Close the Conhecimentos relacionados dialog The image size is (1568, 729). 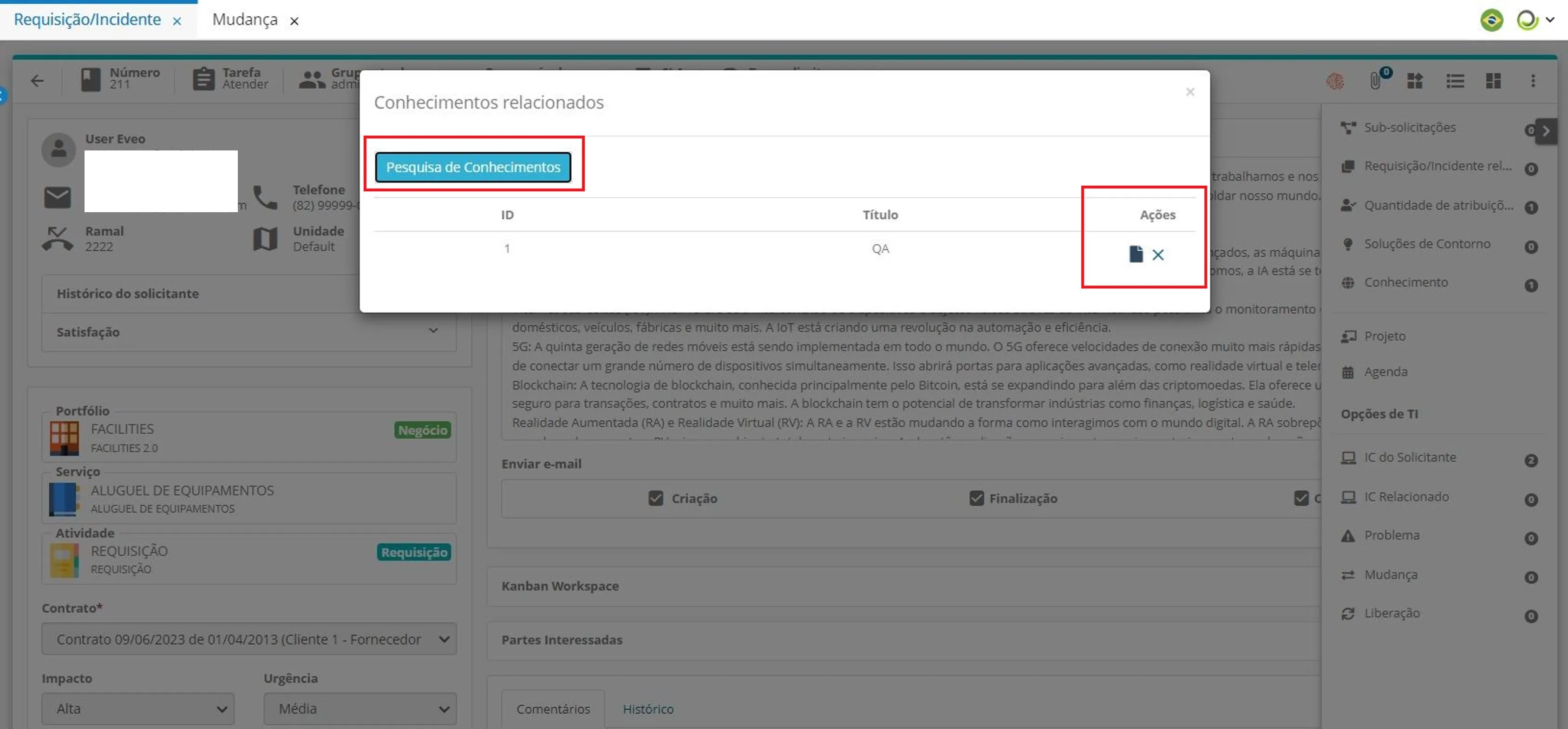[1190, 92]
